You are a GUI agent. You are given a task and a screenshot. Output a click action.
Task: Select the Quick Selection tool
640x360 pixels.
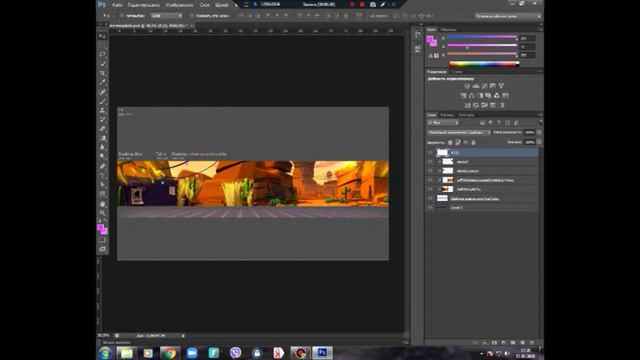click(x=102, y=64)
